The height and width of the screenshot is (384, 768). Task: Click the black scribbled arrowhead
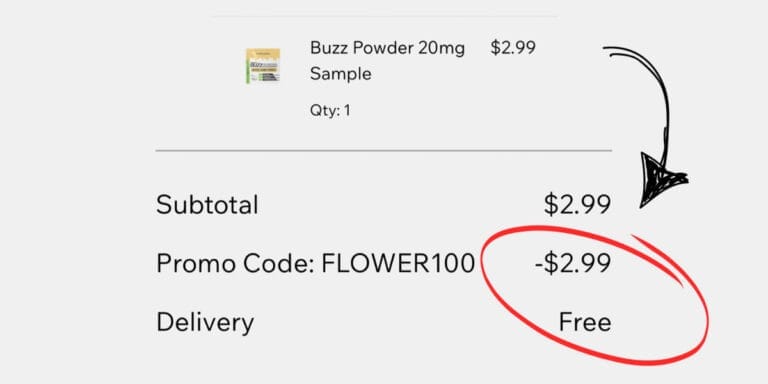pos(661,180)
